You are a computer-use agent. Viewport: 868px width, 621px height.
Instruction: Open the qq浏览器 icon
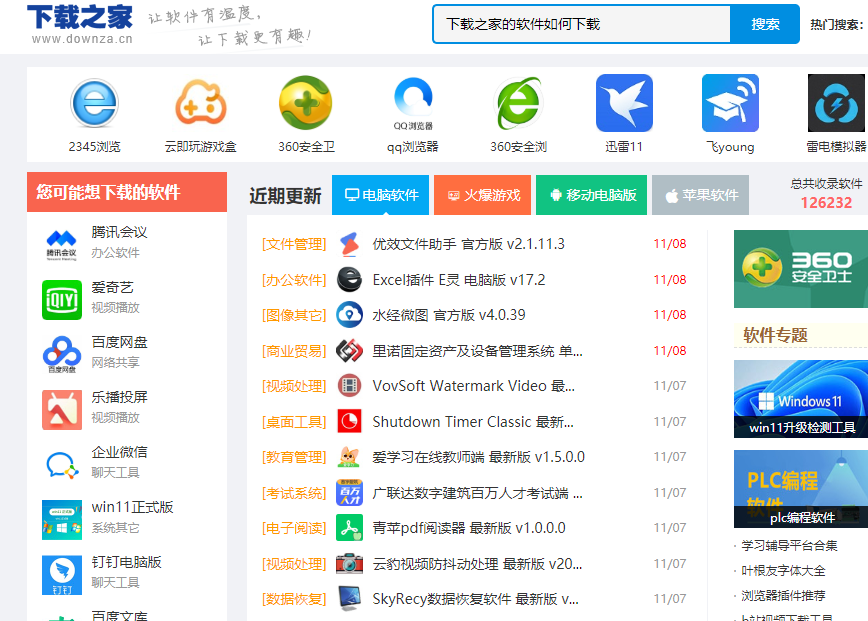pos(413,104)
